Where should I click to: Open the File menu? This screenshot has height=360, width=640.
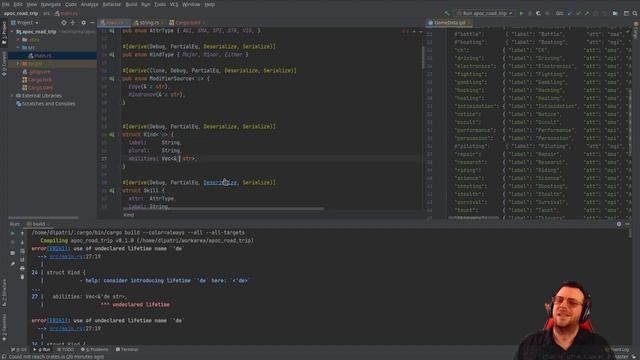tap(6, 4)
